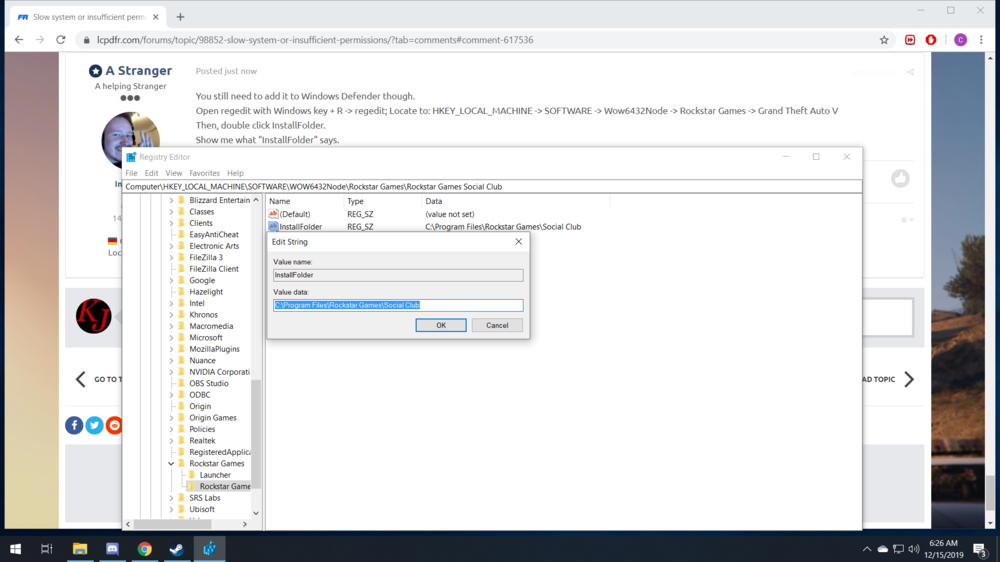Image resolution: width=1000 pixels, height=562 pixels.
Task: Click OK in the Edit String dialog
Action: click(441, 325)
